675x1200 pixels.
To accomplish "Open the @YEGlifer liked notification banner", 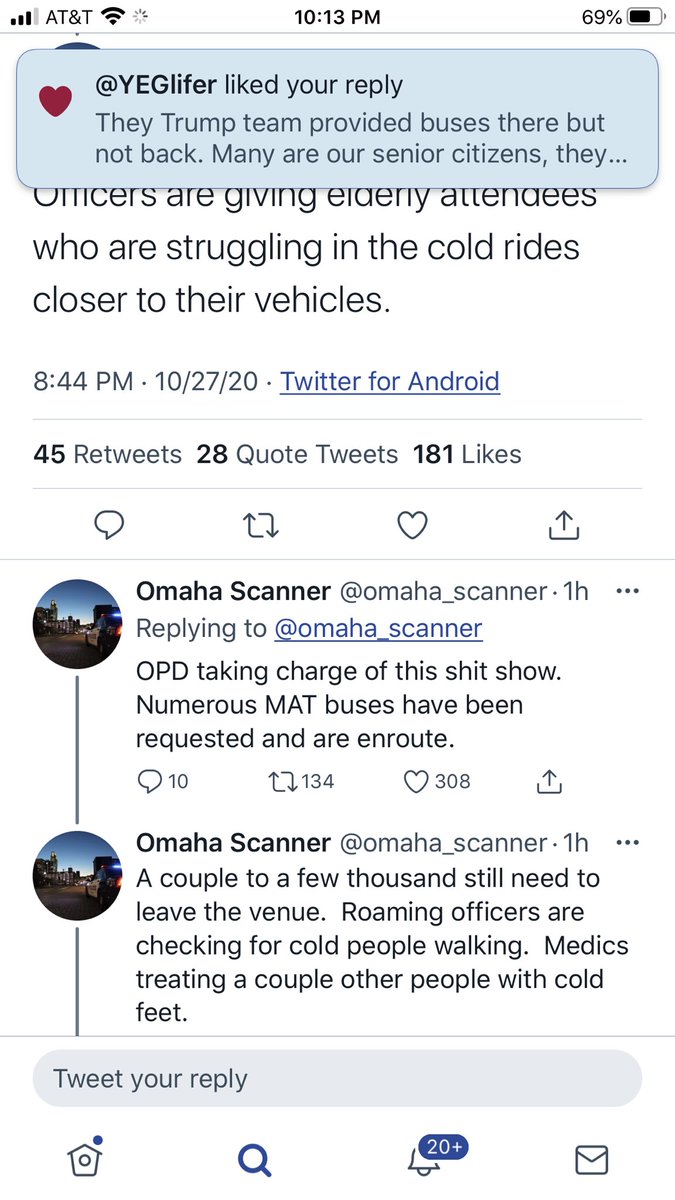I will tap(337, 117).
